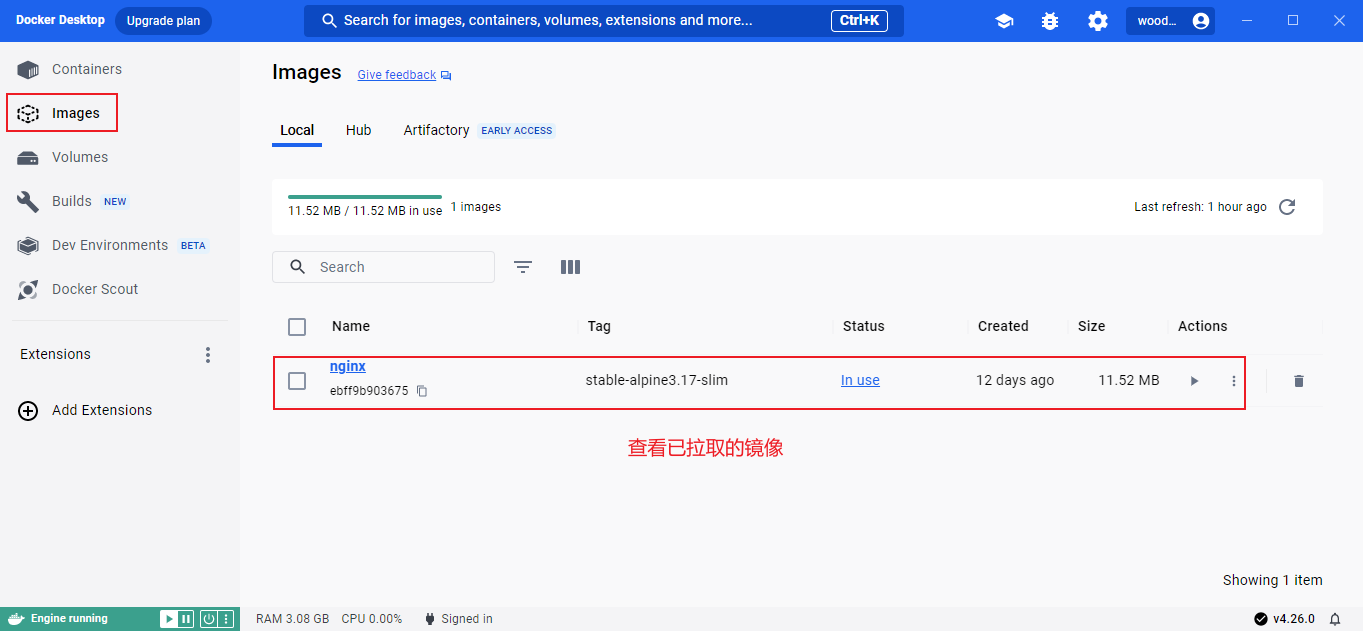Image resolution: width=1363 pixels, height=631 pixels.
Task: Open Dev Environments
Action: click(110, 245)
